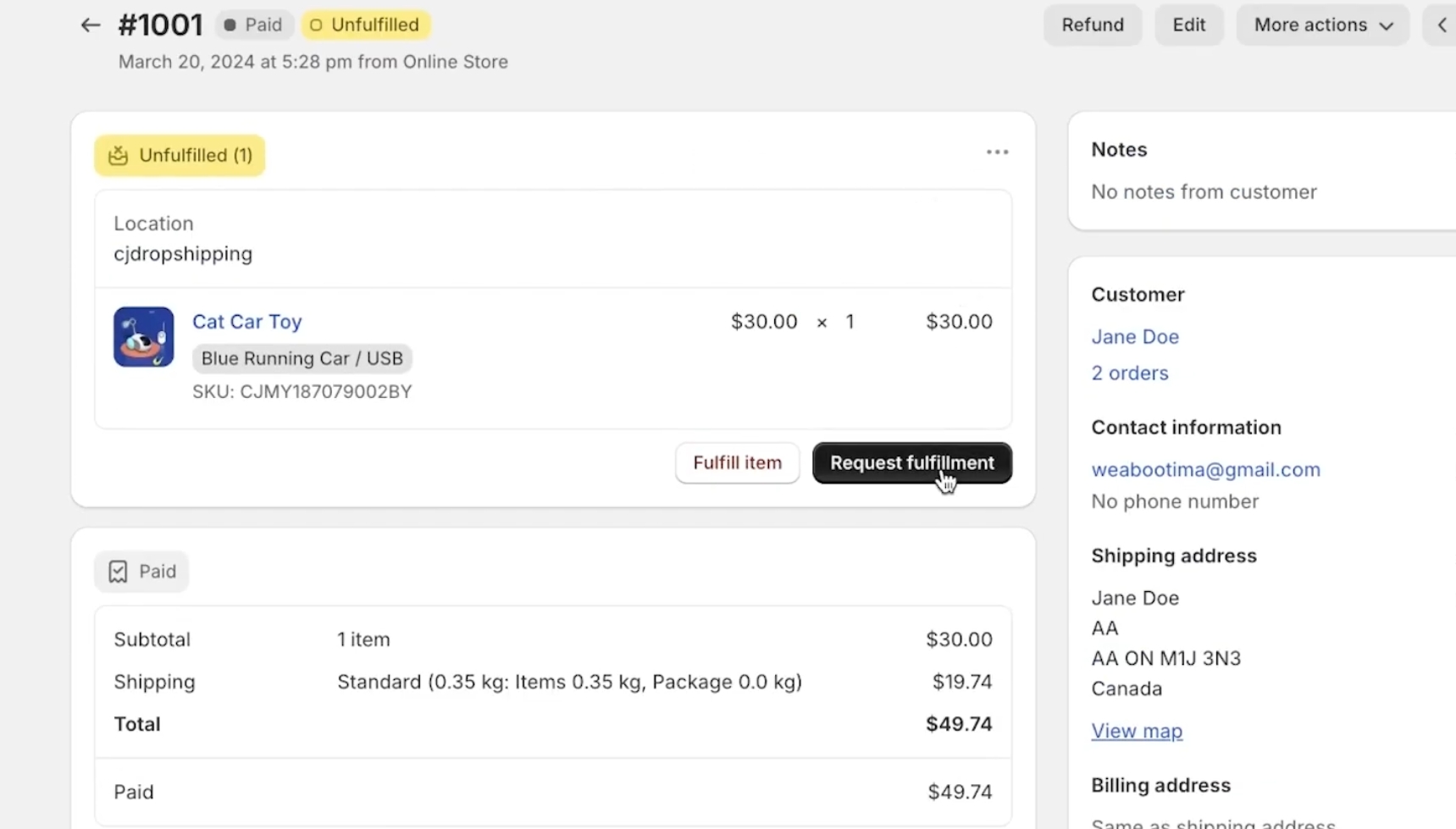The width and height of the screenshot is (1456, 829).
Task: Open the three-dot menu in Unfulfilled card
Action: tap(997, 152)
